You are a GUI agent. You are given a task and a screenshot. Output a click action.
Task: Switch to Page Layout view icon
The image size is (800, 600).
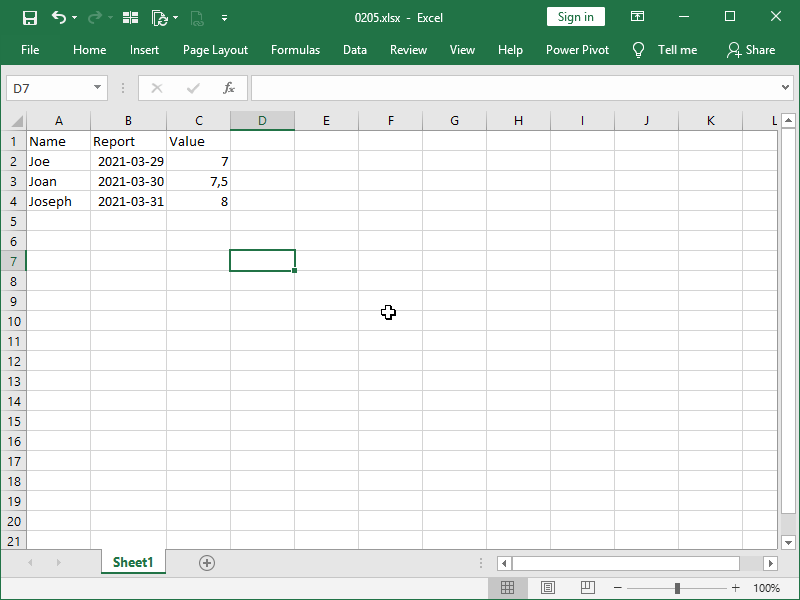coord(547,587)
